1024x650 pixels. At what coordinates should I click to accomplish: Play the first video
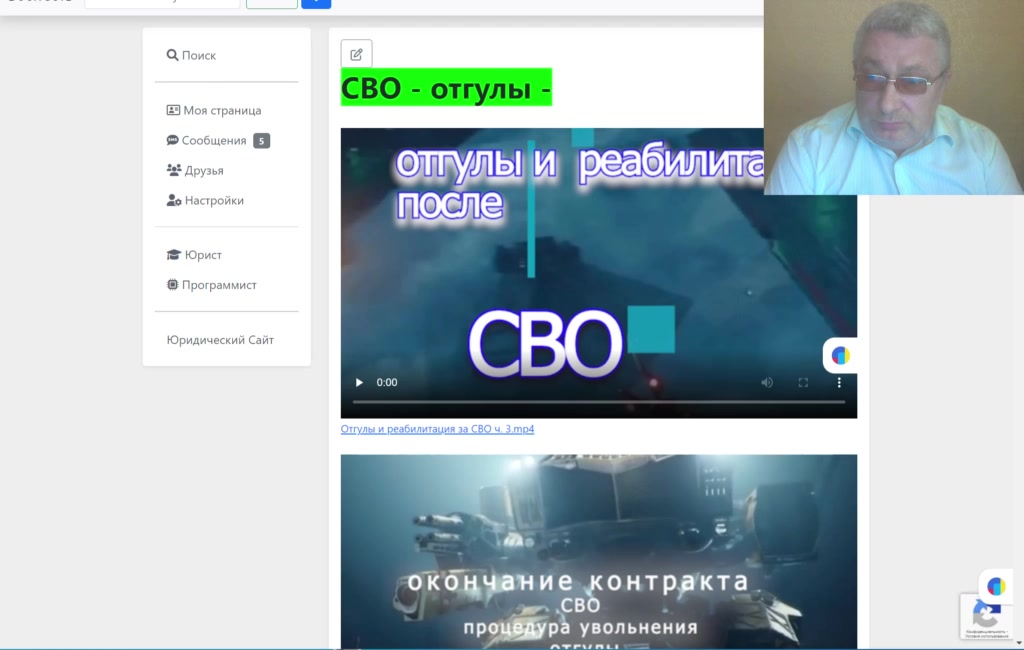359,382
